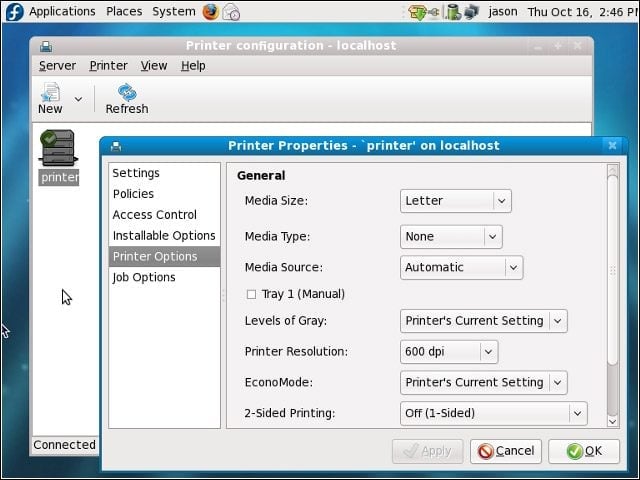Launch Firefox from the top panel
640x480 pixels.
211,12
